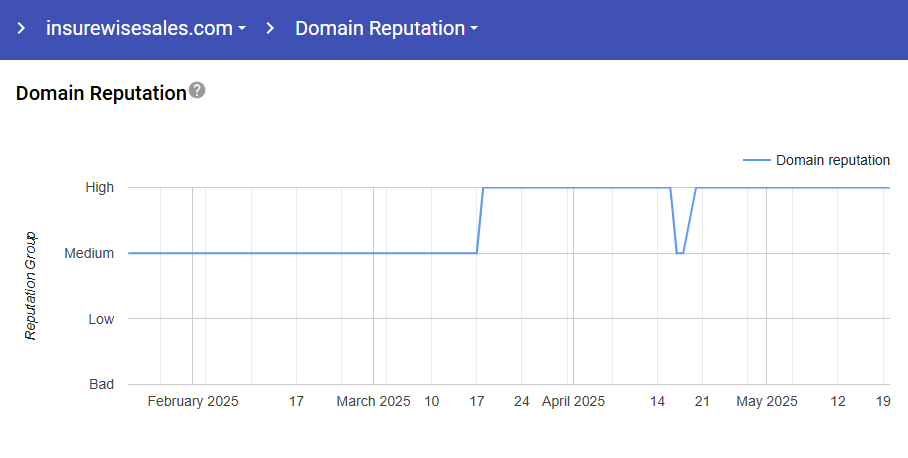Viewport: 908px width, 458px height.
Task: Click the blue line swatch in legend
Action: click(757, 160)
